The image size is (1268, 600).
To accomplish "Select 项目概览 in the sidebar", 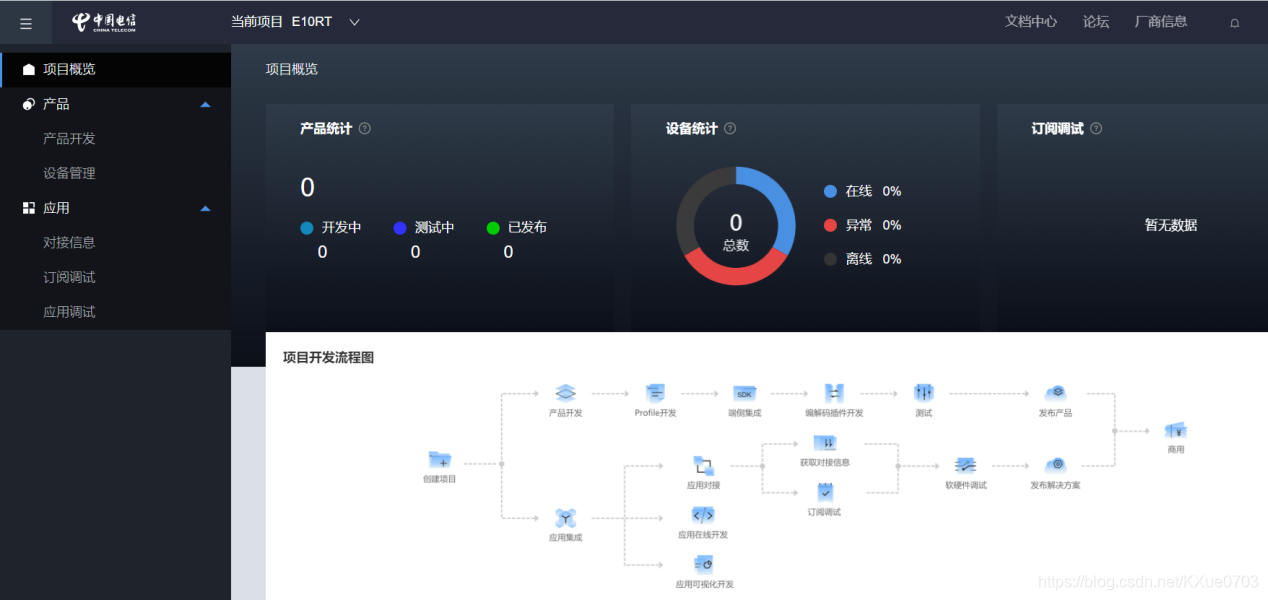I will (116, 69).
